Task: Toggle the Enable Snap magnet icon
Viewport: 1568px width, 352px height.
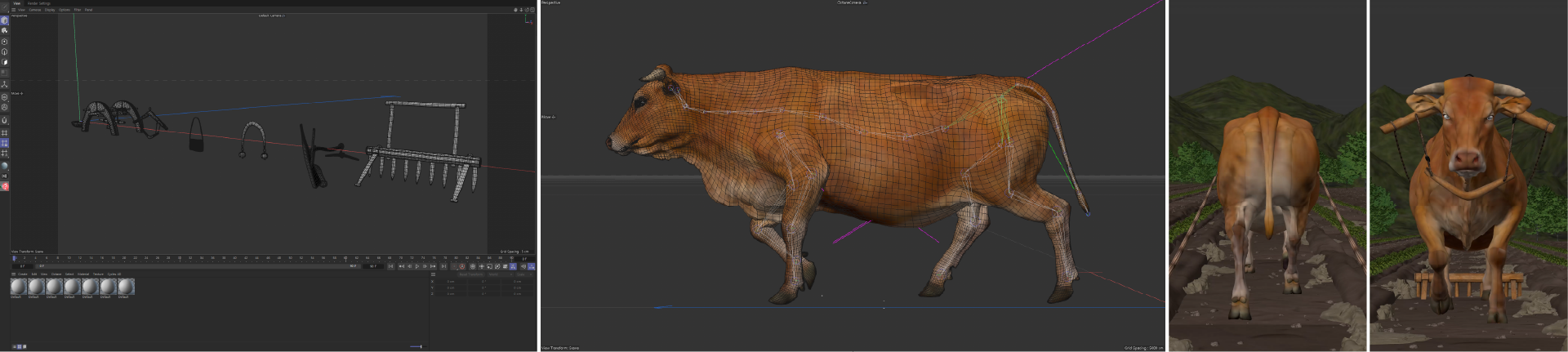Action: [x=5, y=120]
